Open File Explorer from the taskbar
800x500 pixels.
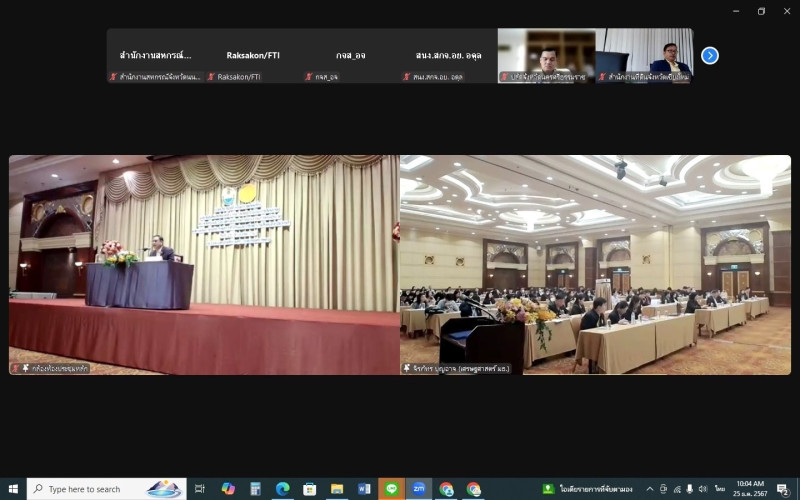pyautogui.click(x=337, y=489)
